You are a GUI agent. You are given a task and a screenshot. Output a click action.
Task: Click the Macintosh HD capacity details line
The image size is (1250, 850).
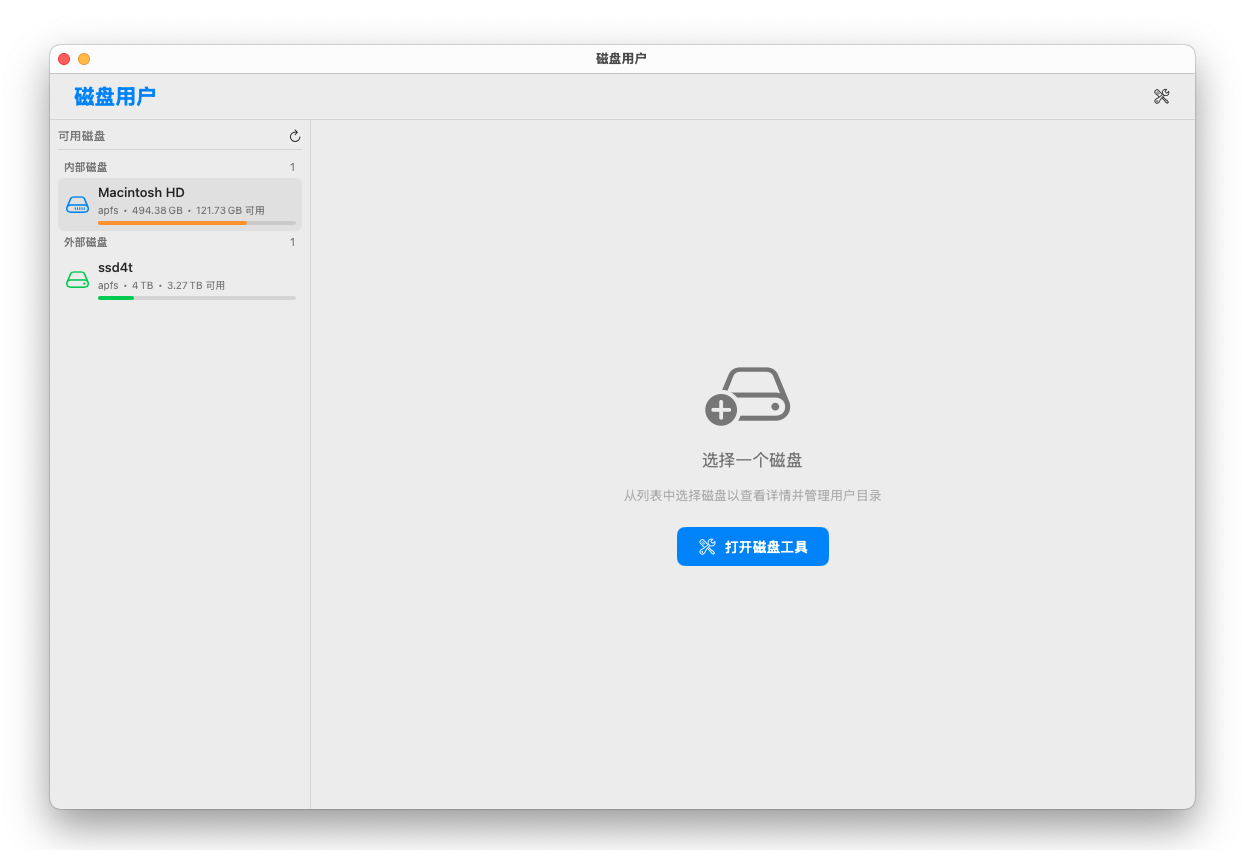[x=181, y=211]
